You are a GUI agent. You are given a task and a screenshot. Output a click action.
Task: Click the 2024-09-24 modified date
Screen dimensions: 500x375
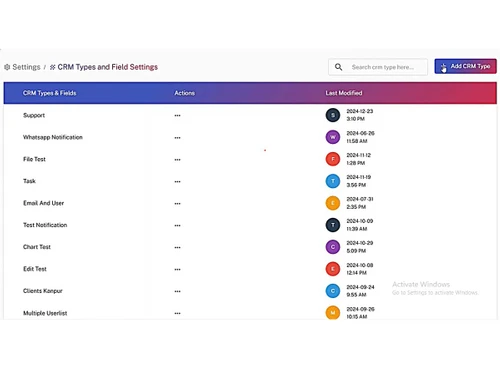pos(360,287)
